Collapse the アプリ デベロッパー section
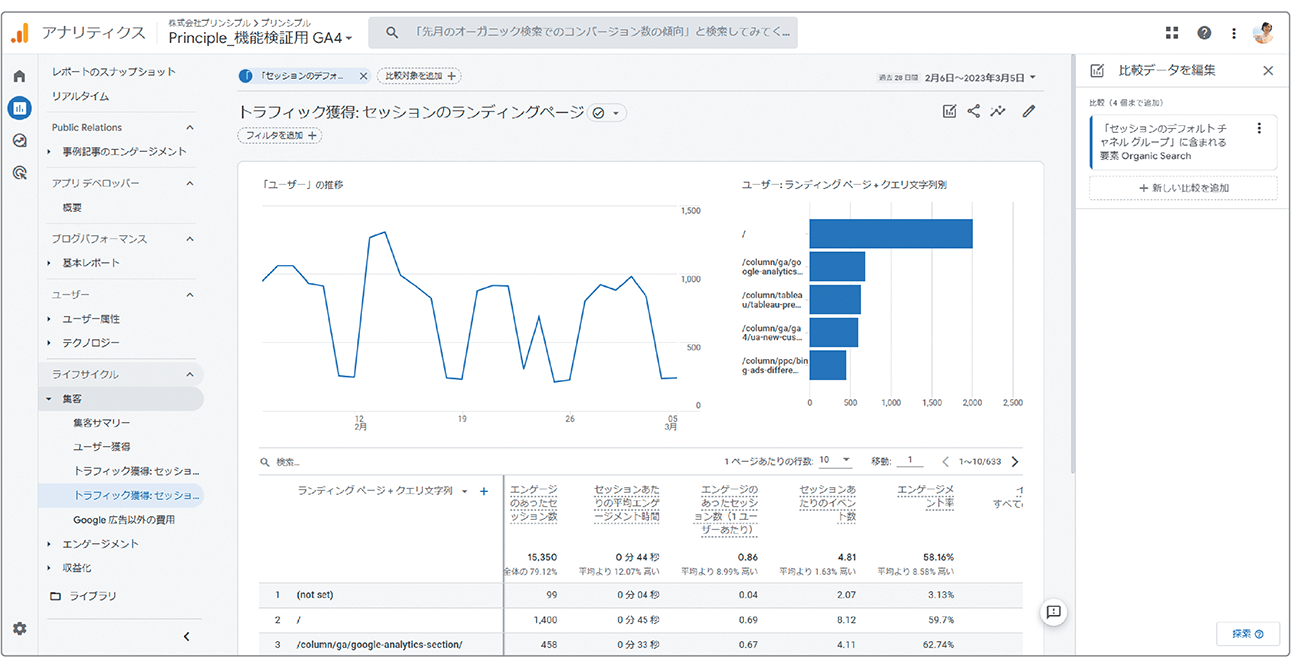Image resolution: width=1300 pixels, height=668 pixels. [x=190, y=183]
